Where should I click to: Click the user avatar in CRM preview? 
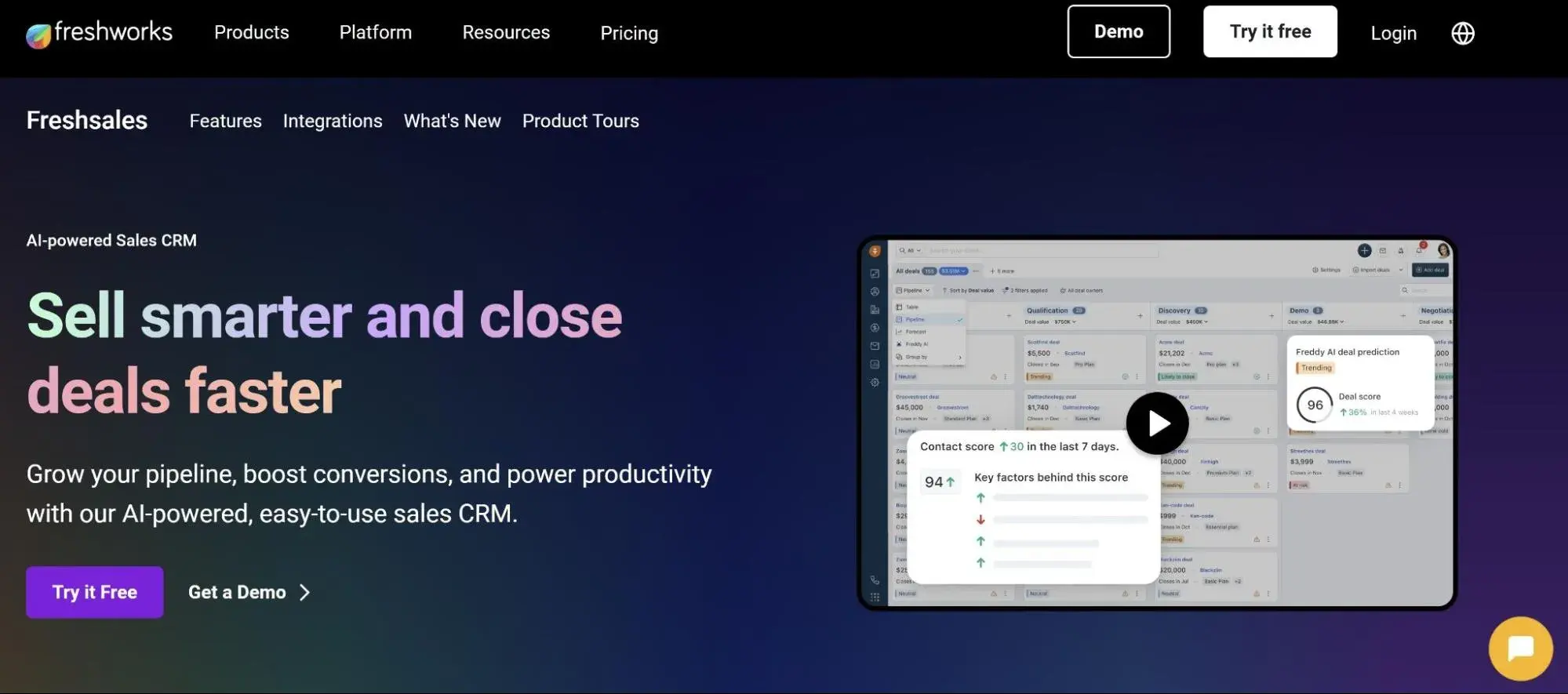(x=1442, y=250)
